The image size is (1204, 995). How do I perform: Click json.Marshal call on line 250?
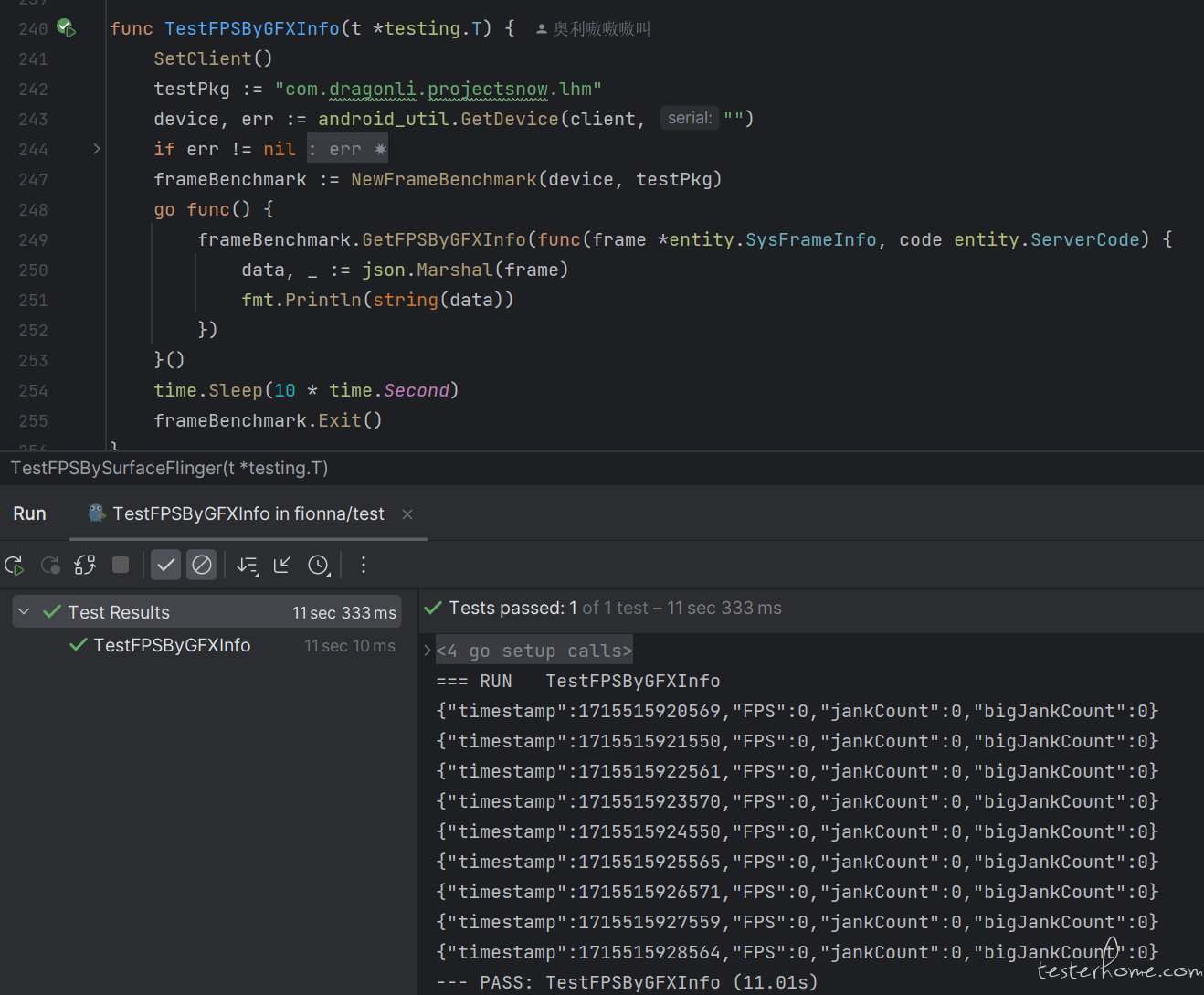coord(427,270)
